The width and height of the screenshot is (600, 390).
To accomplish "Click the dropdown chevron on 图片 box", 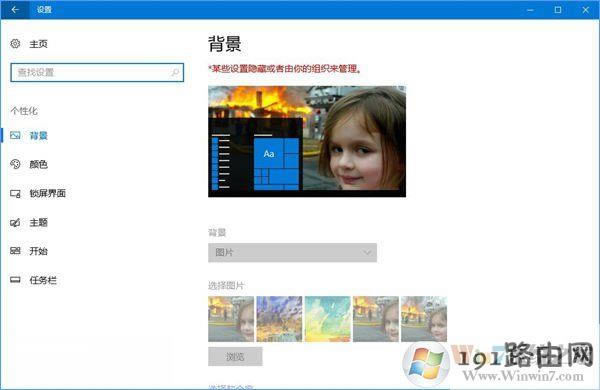I will (x=367, y=253).
